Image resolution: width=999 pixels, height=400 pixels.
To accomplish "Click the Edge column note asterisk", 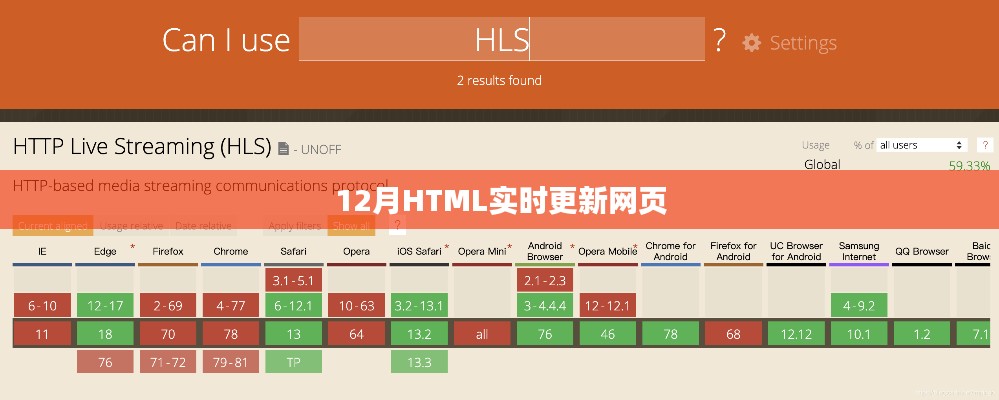I will tap(133, 246).
